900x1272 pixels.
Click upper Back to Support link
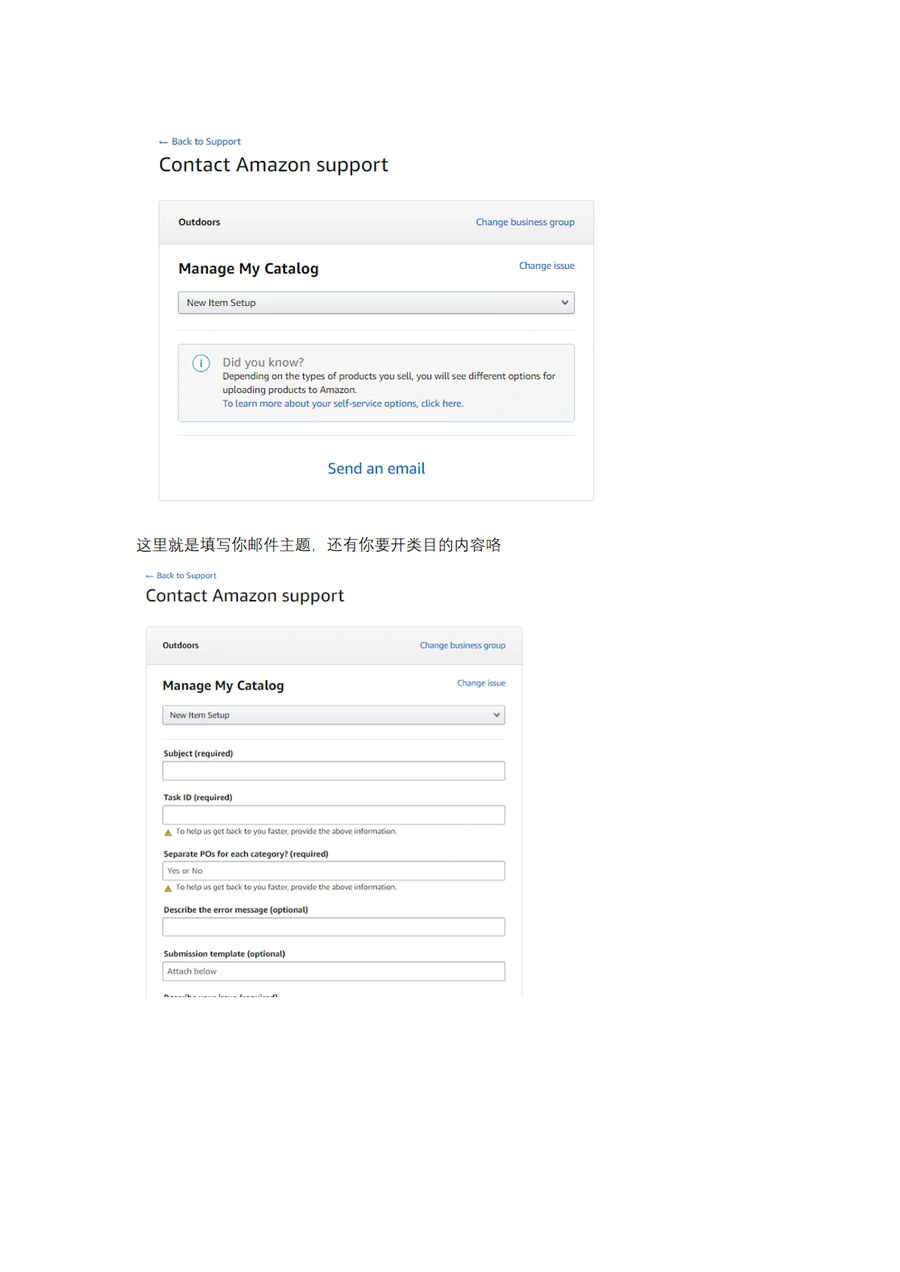pyautogui.click(x=200, y=142)
